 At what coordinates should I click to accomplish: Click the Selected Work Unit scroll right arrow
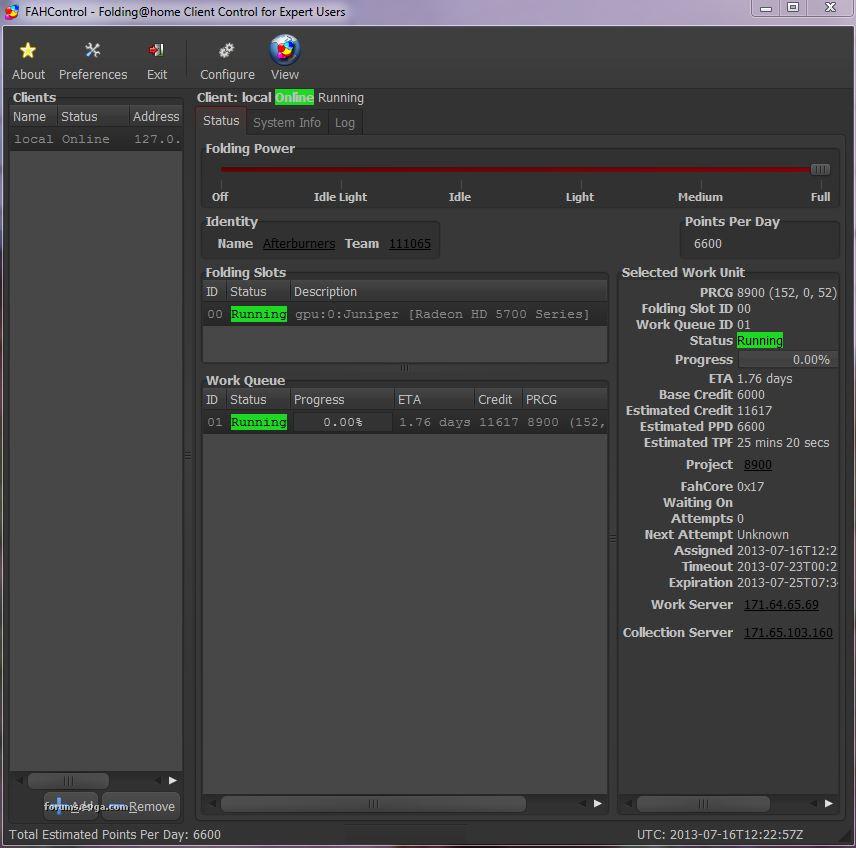[829, 804]
